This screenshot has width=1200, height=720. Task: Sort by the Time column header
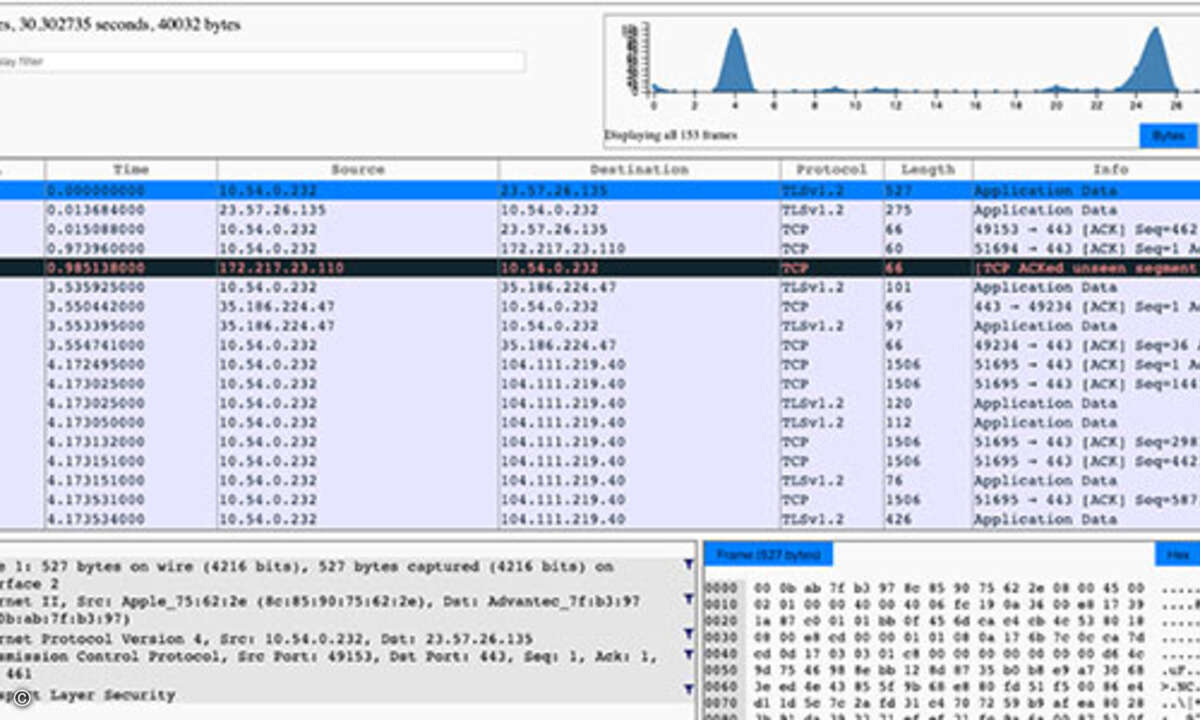coord(131,170)
